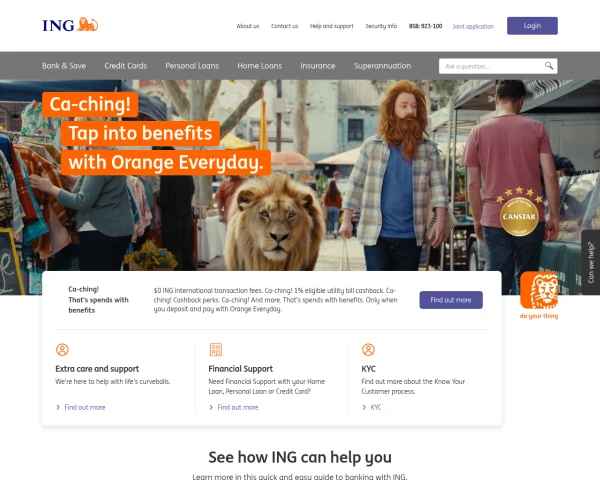This screenshot has width=600, height=480.
Task: Open the Insurance navigation item
Action: click(x=318, y=66)
